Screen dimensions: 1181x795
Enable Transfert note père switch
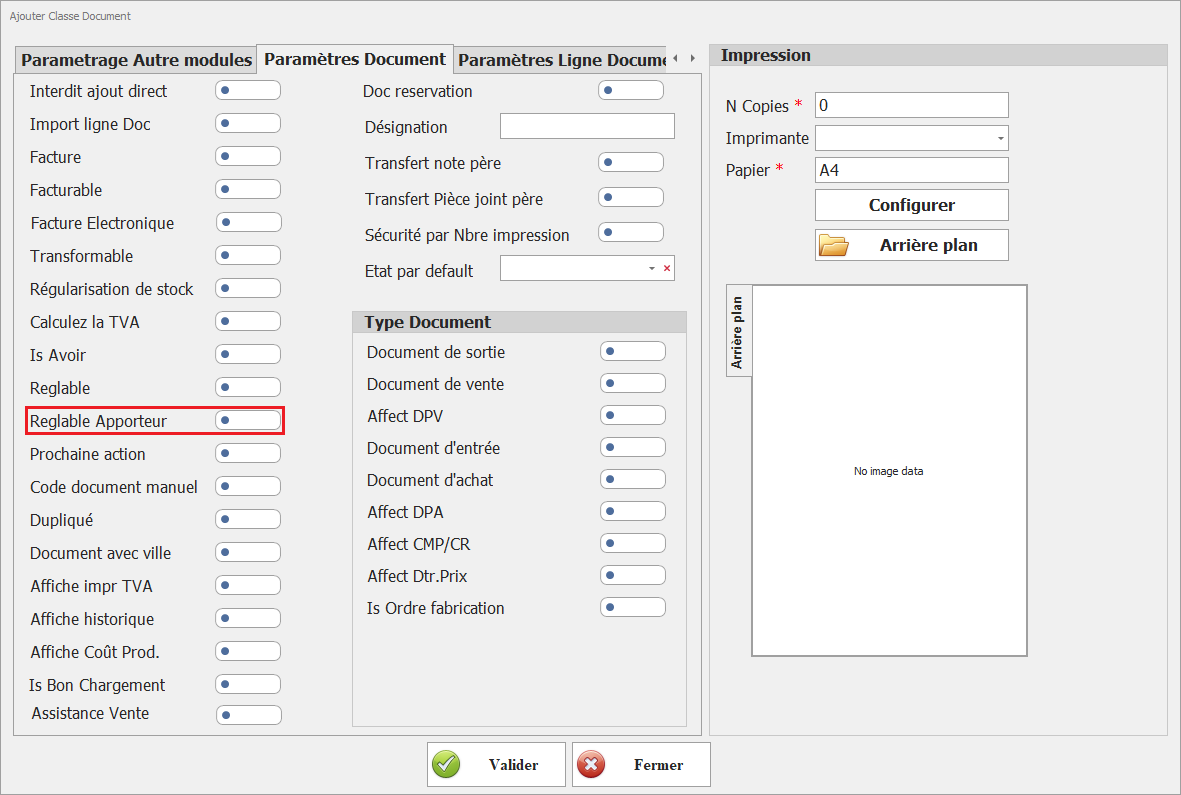[x=631, y=162]
